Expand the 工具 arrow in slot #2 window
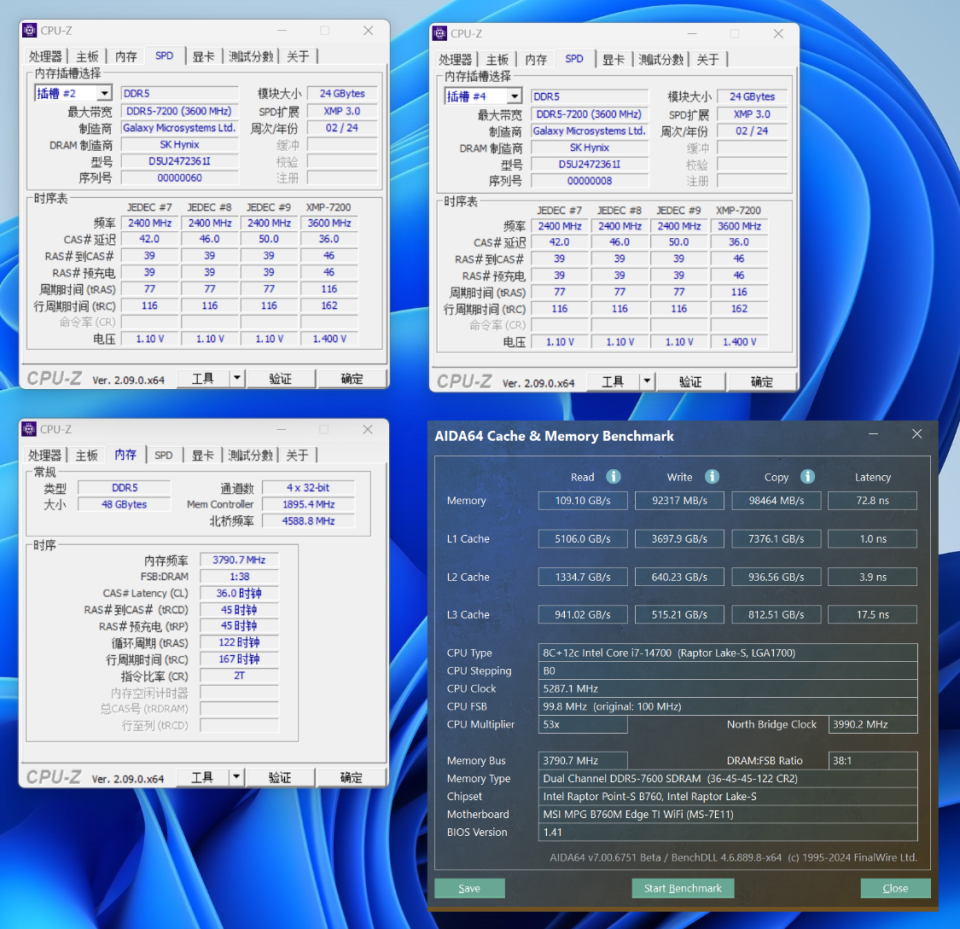 pyautogui.click(x=237, y=378)
